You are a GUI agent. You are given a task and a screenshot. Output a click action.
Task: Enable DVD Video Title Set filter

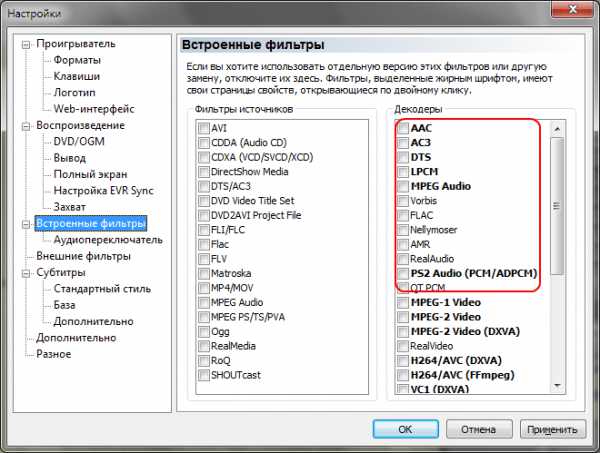point(204,201)
